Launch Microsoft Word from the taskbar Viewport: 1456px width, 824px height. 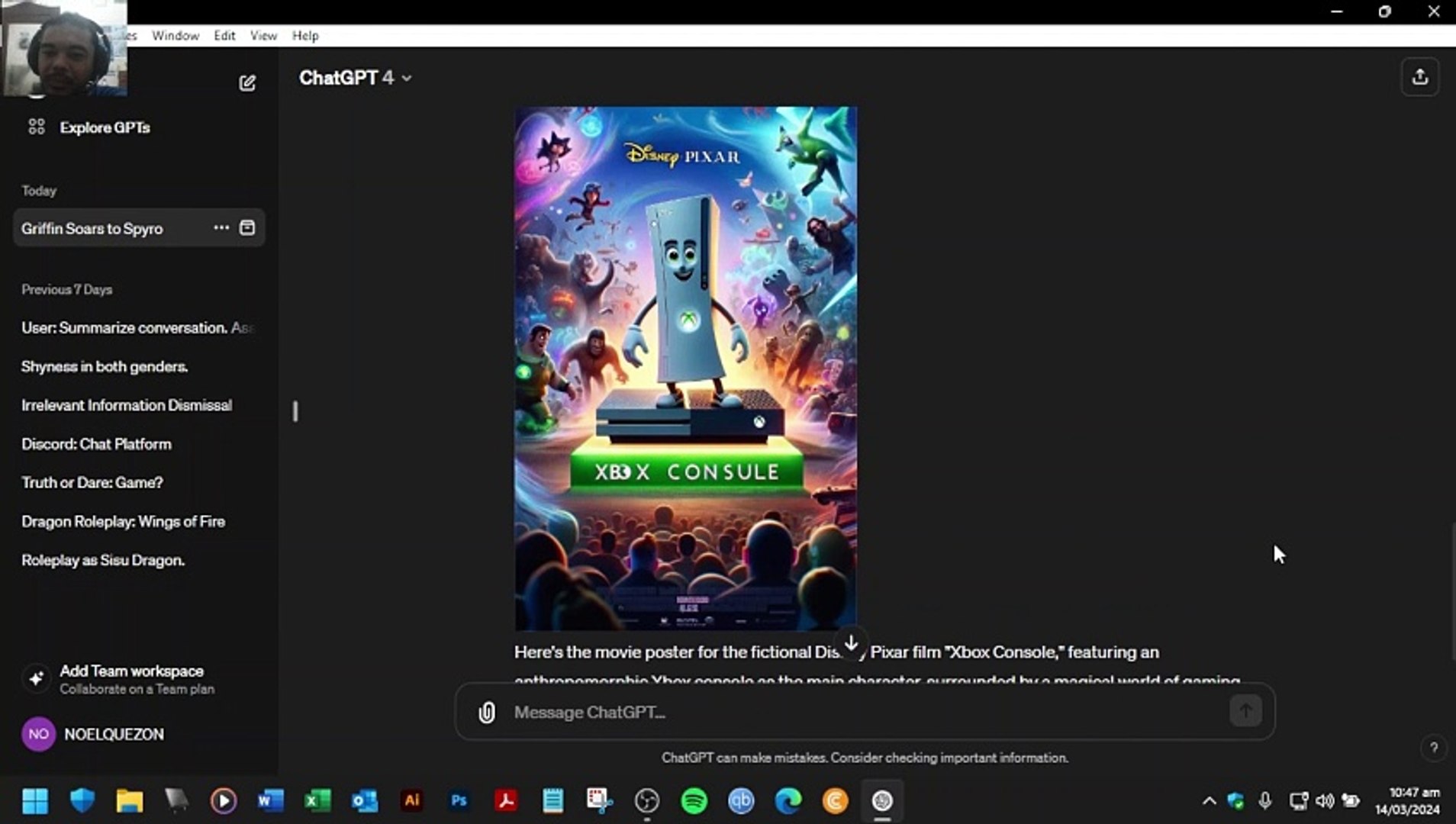pos(271,800)
